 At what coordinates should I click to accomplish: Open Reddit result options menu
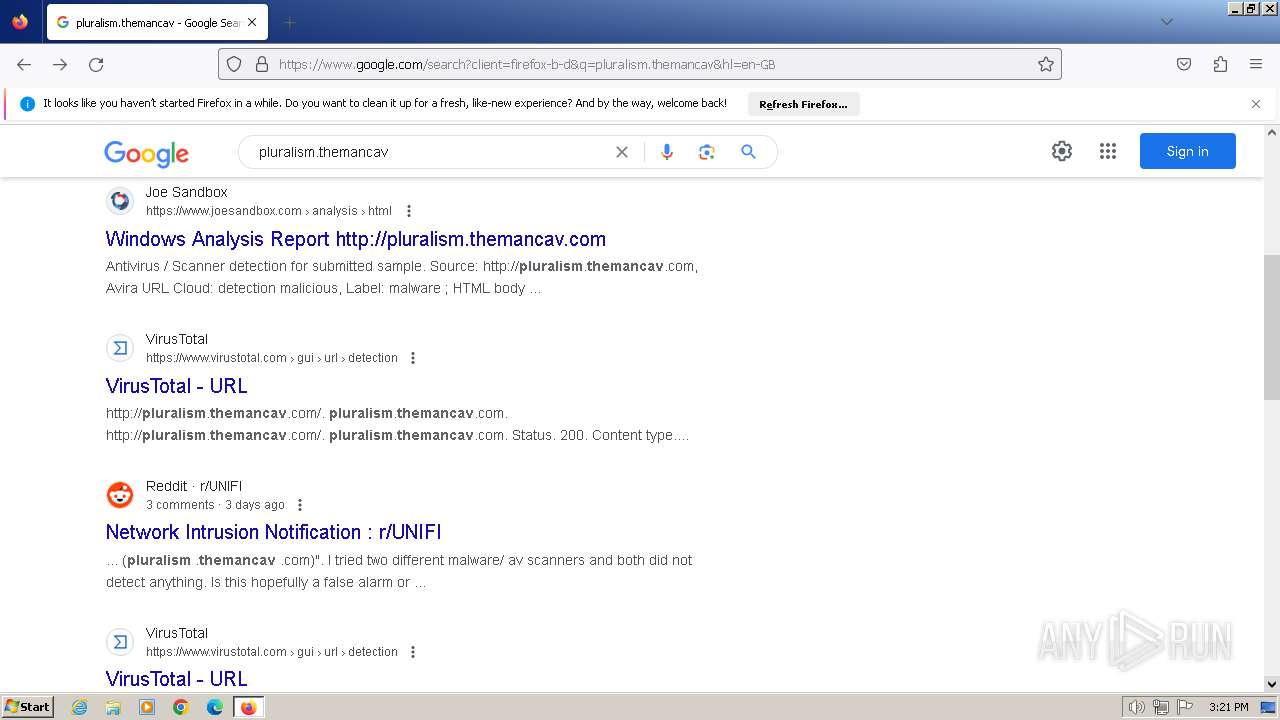300,505
